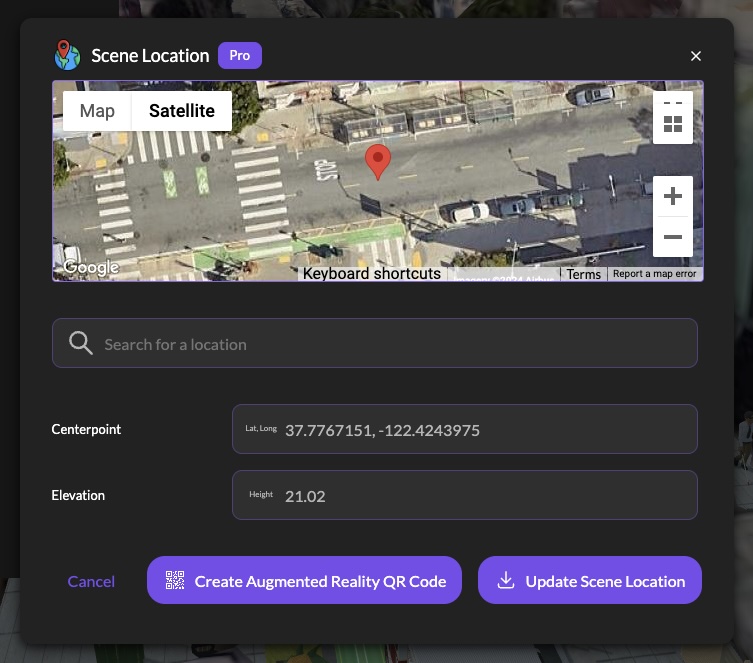
Task: Click the globe Scene Location icon
Action: (67, 55)
